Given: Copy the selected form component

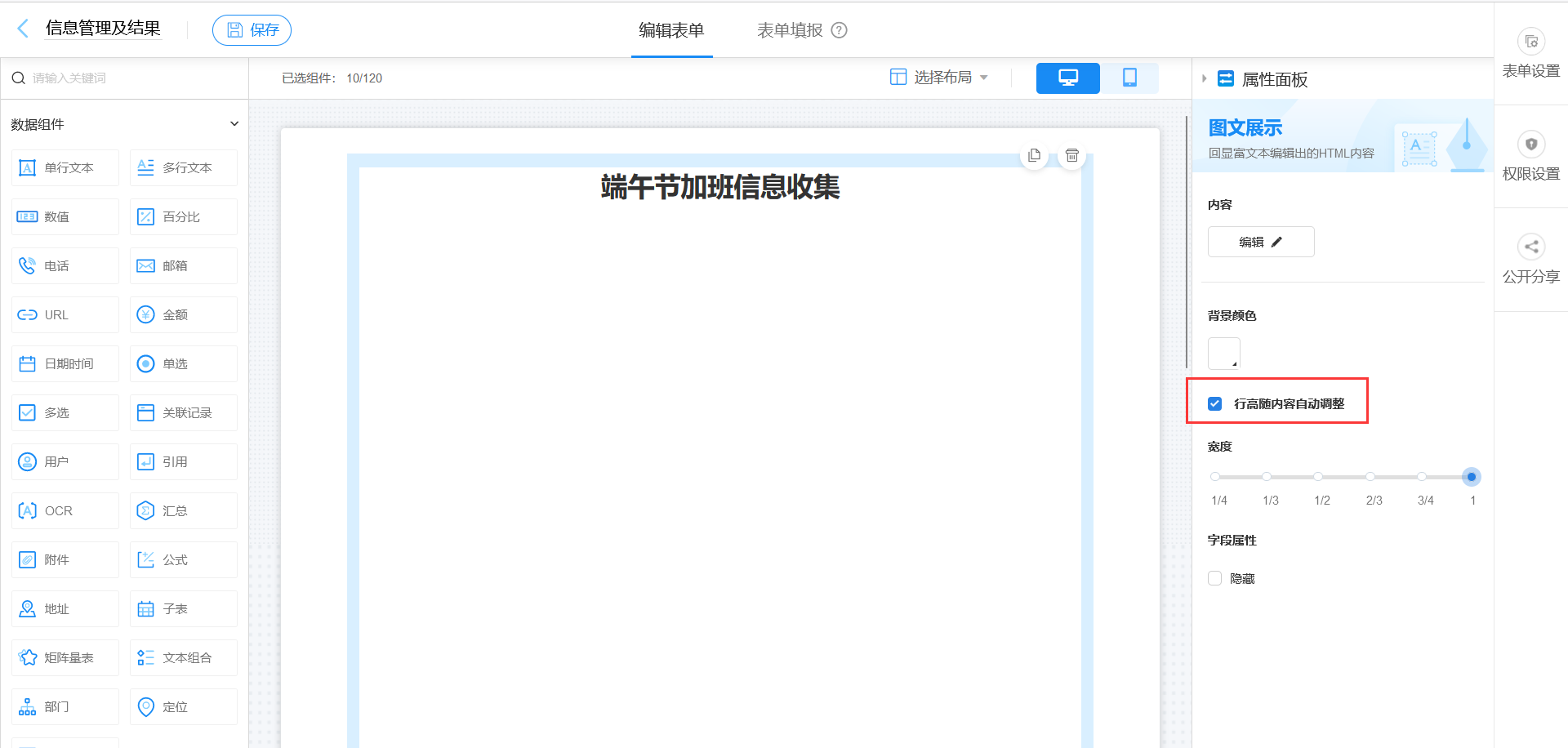Looking at the screenshot, I should tap(1034, 155).
